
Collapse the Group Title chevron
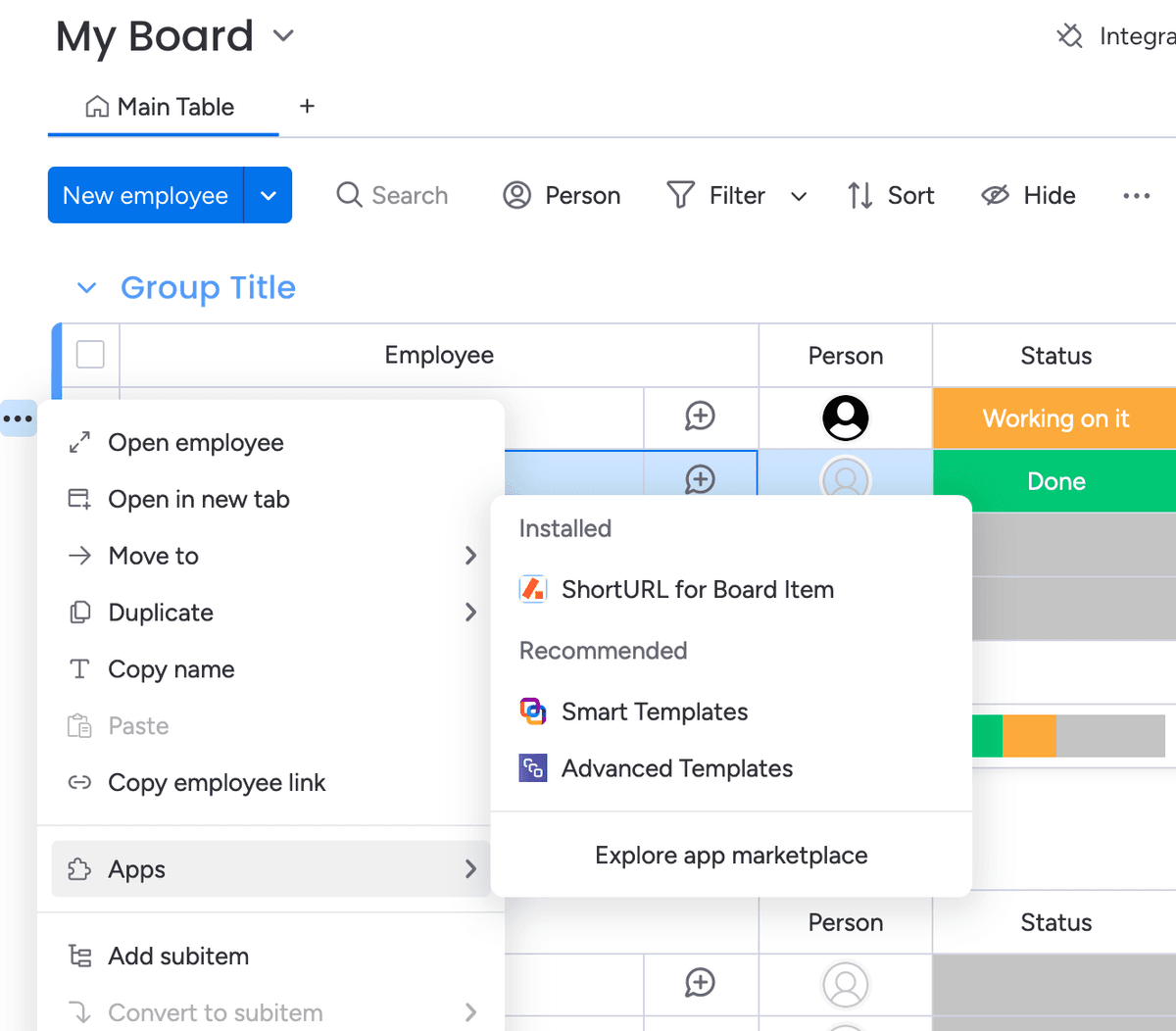coord(86,287)
